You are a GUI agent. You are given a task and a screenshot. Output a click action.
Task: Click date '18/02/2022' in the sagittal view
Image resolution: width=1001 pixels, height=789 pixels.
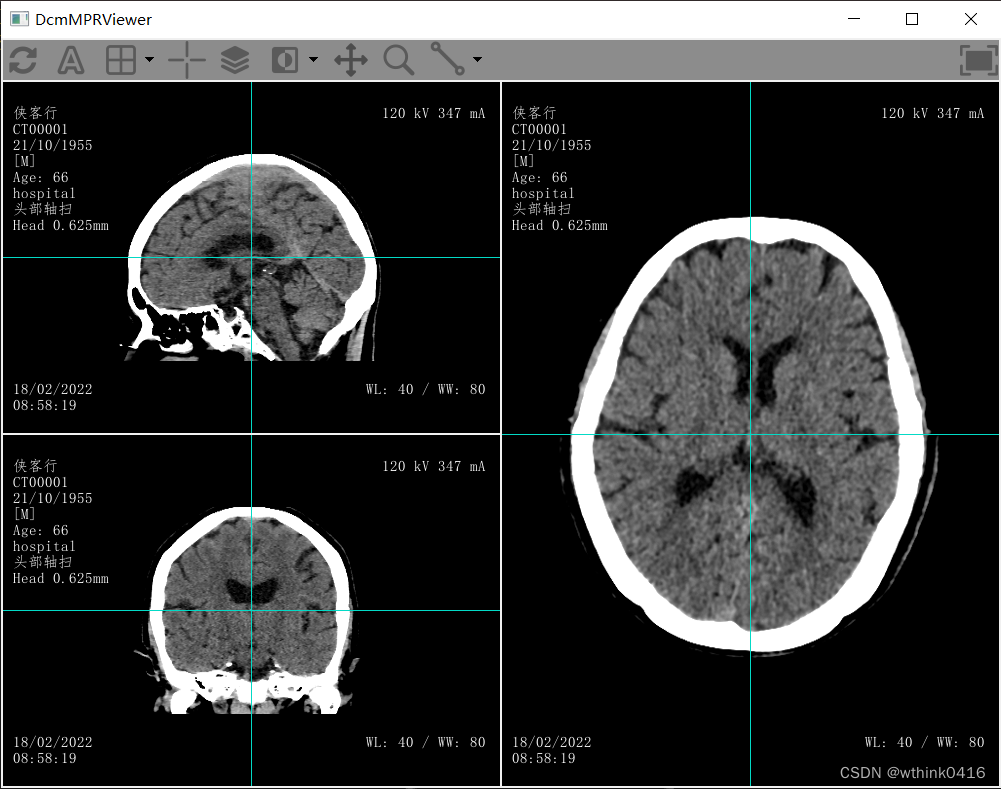(52, 389)
